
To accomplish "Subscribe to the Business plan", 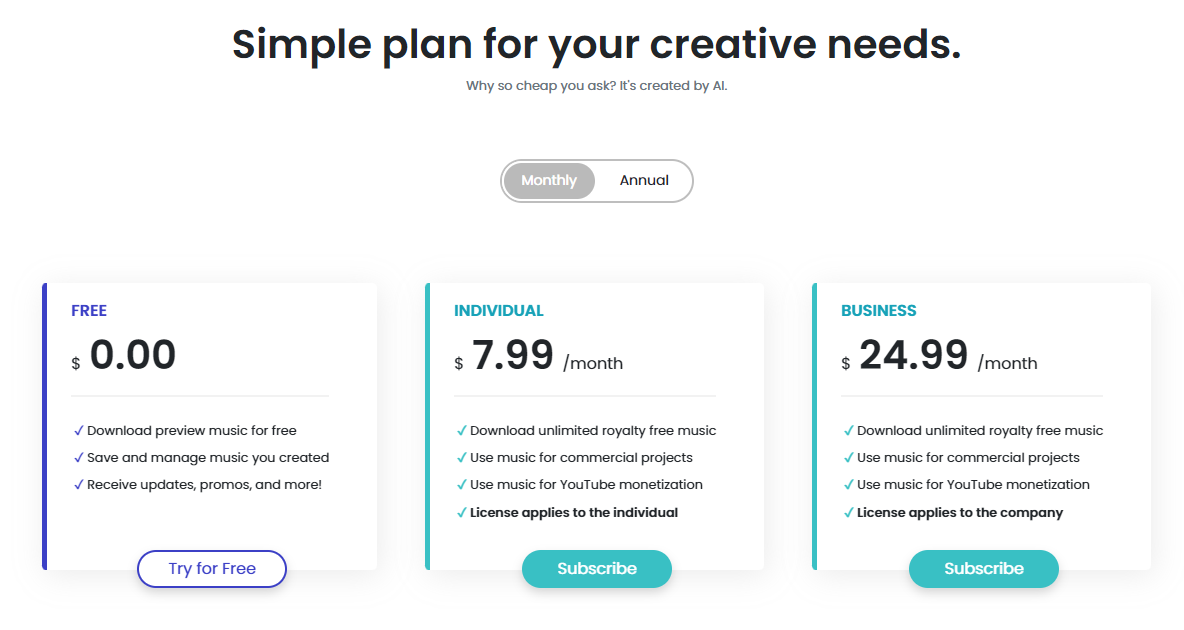I will click(984, 569).
